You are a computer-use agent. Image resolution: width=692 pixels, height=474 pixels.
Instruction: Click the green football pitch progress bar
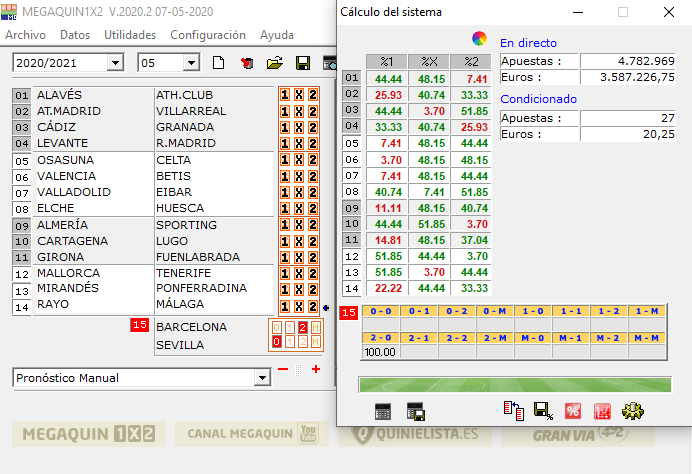tap(515, 385)
